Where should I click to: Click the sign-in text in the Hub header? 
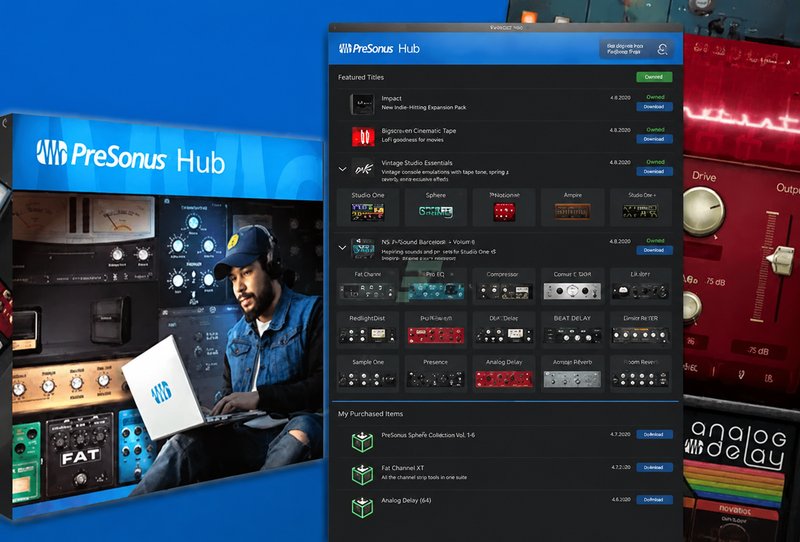pos(624,49)
